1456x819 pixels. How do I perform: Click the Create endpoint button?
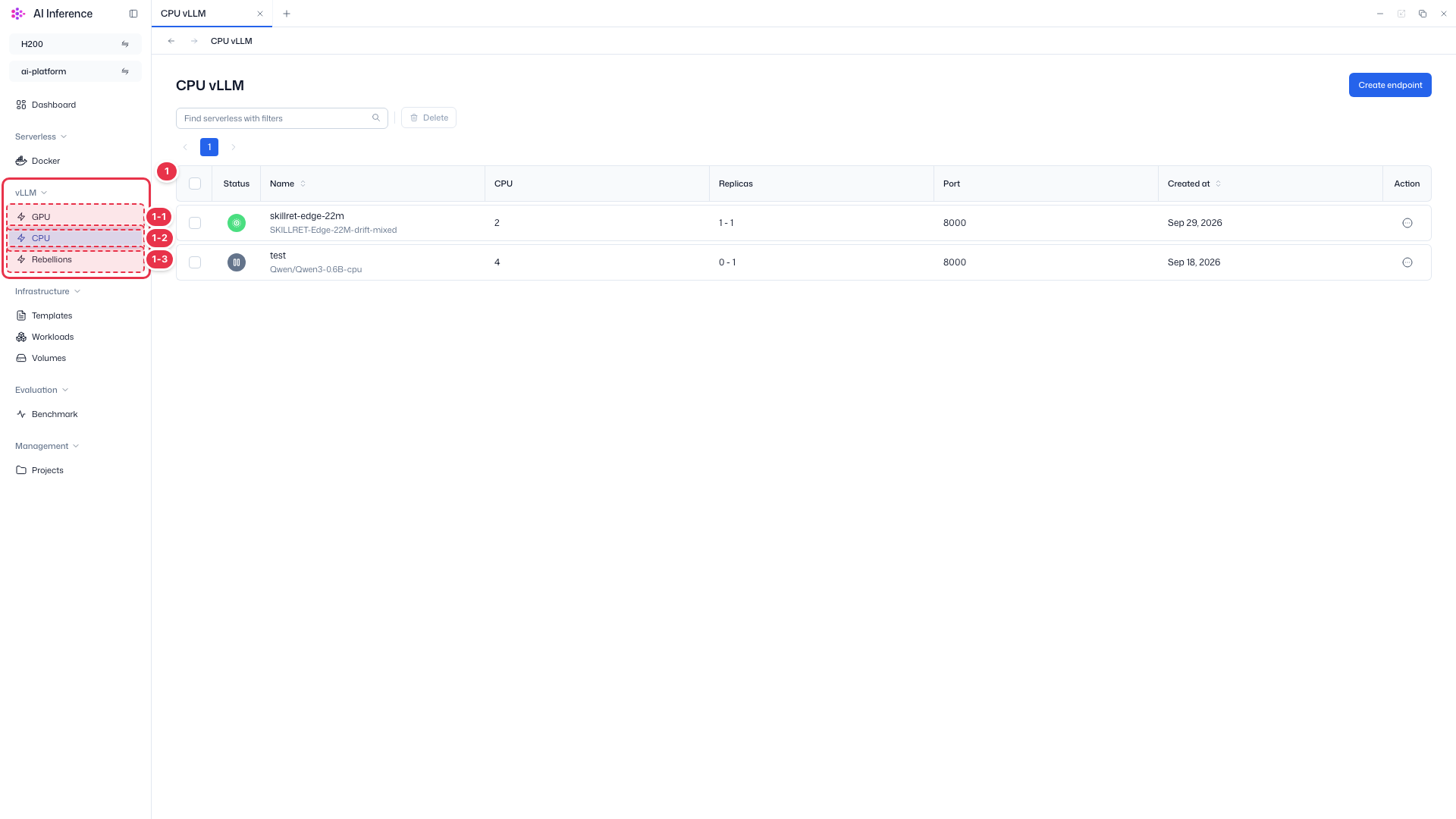point(1390,85)
